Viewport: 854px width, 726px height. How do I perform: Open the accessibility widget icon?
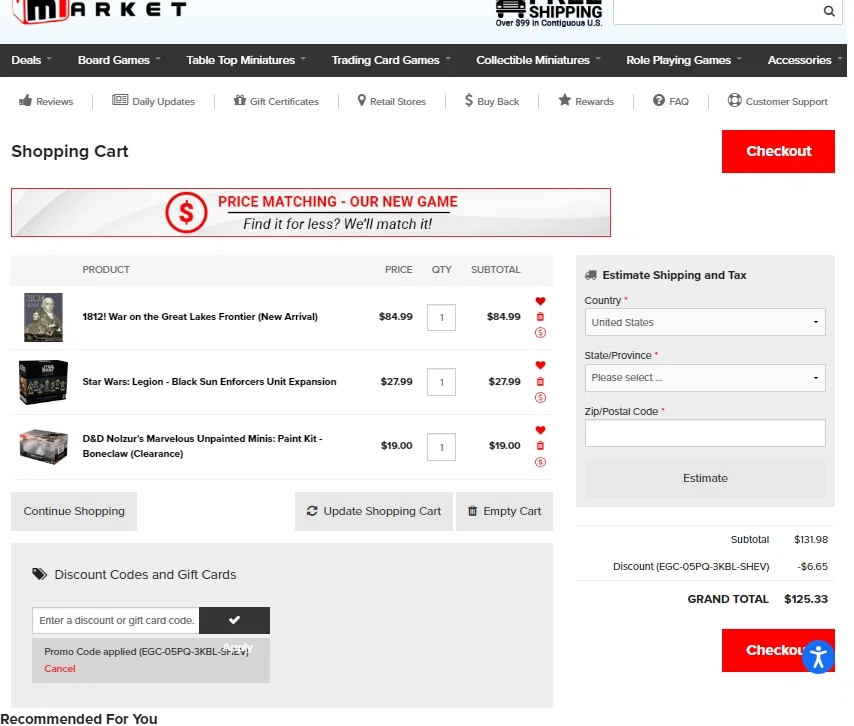point(818,657)
